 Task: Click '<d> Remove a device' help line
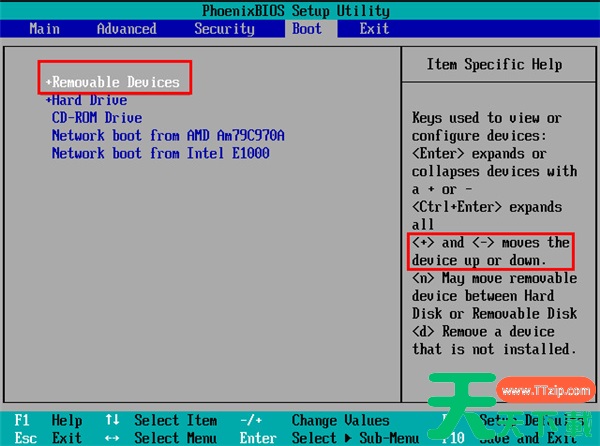[483, 331]
